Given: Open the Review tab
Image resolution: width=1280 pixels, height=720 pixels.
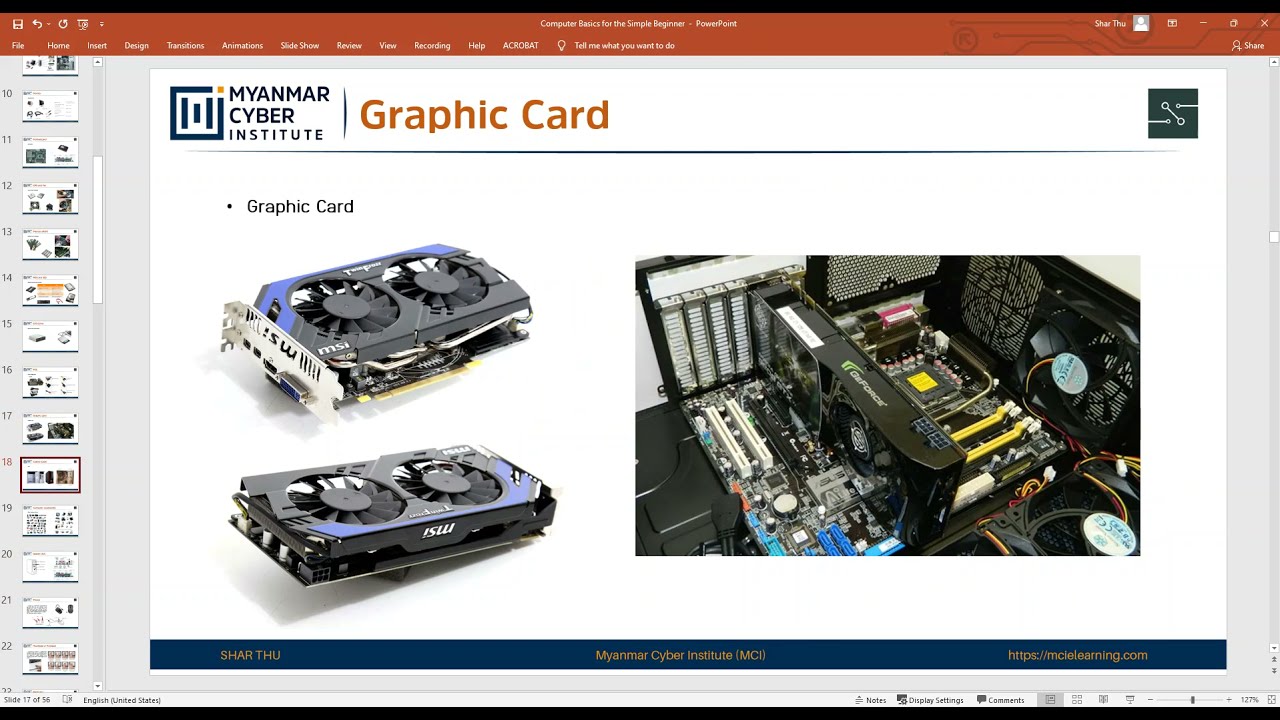Looking at the screenshot, I should coord(349,46).
